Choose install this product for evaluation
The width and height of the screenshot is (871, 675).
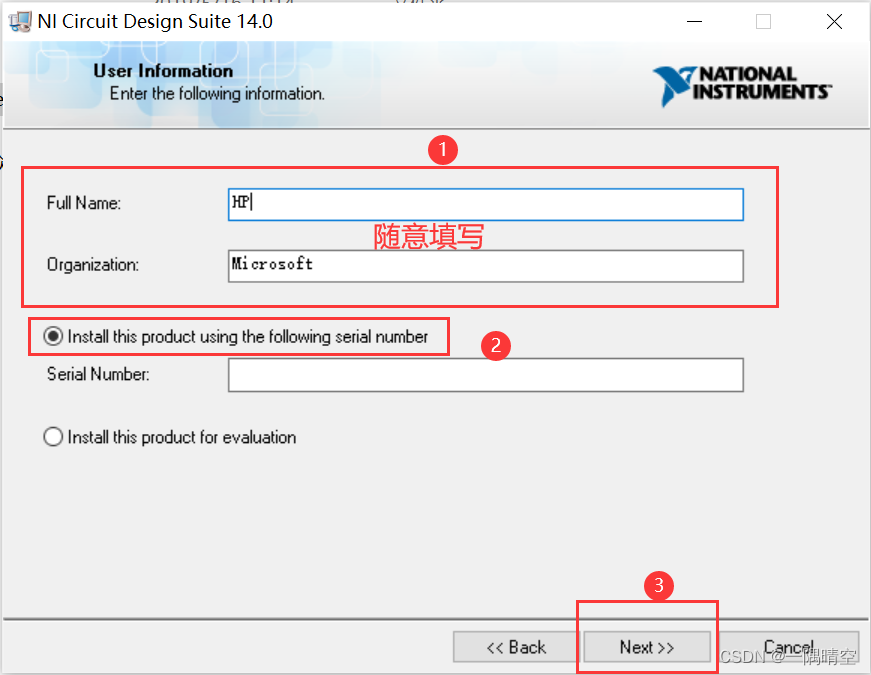(x=169, y=437)
